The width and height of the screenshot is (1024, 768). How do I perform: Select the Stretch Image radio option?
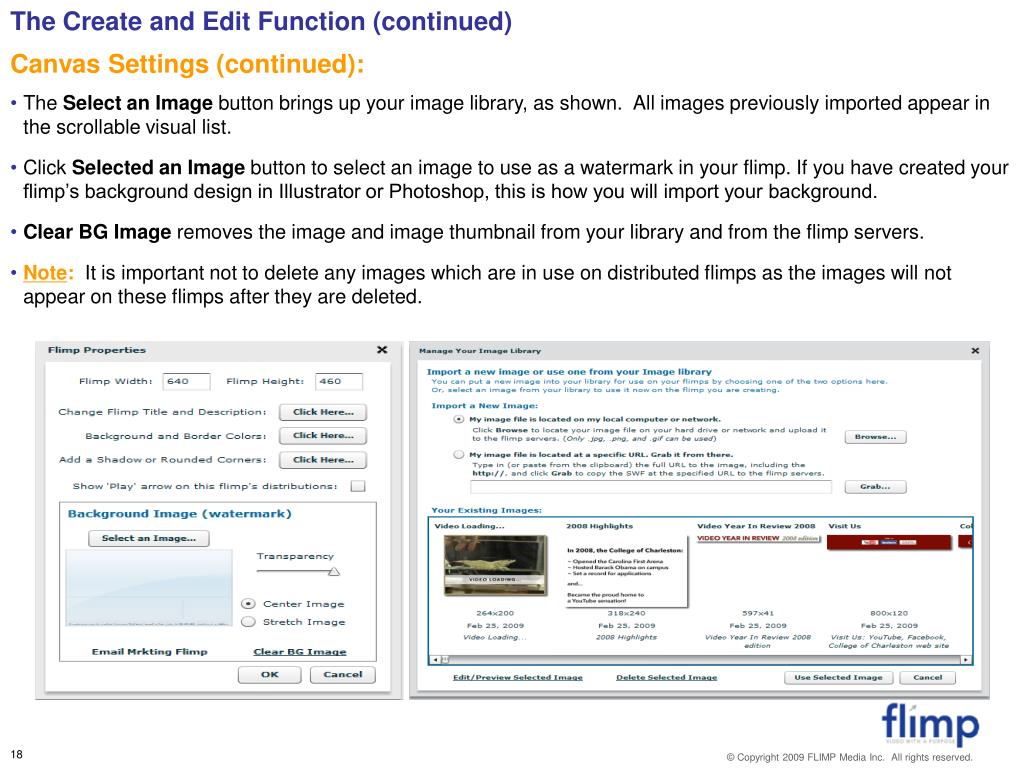[x=248, y=622]
